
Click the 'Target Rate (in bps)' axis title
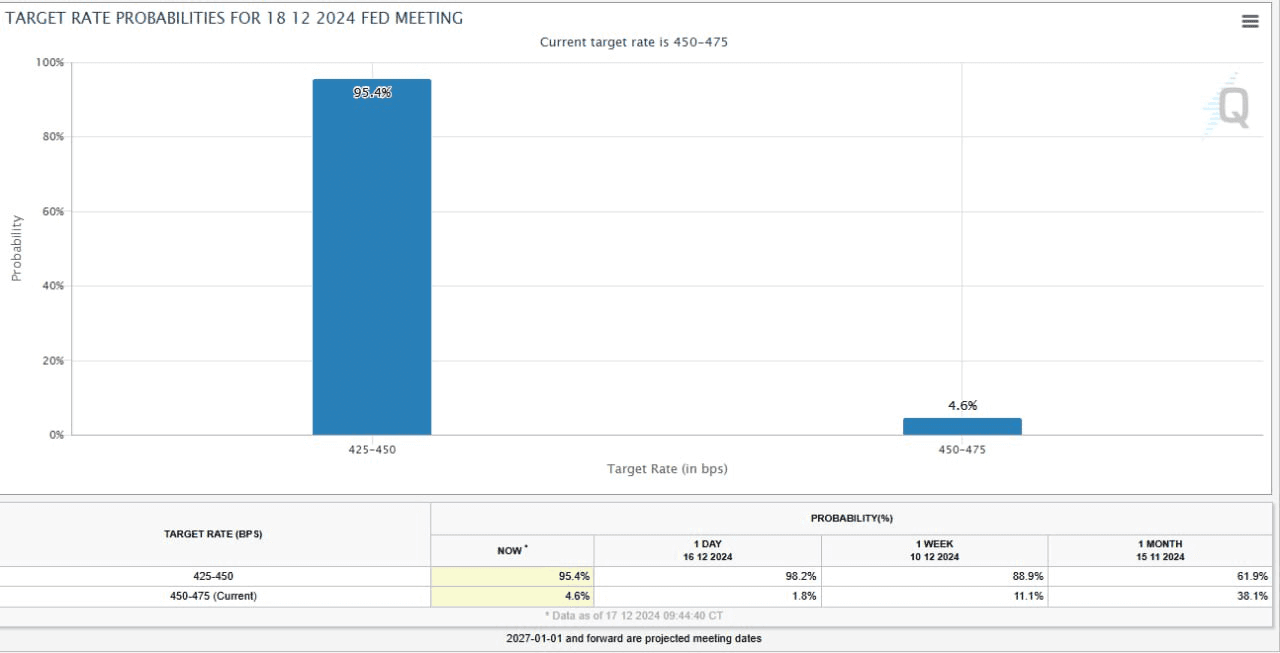click(x=667, y=469)
